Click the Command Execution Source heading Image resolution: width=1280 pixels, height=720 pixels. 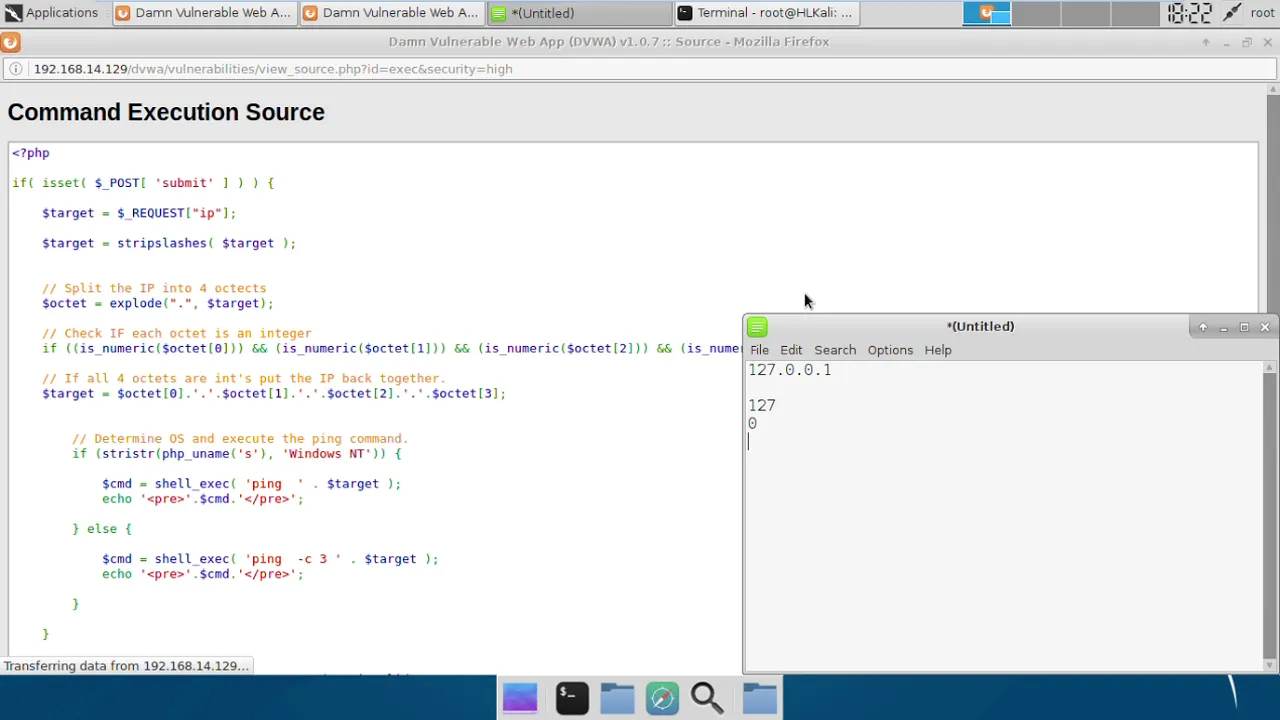click(166, 112)
